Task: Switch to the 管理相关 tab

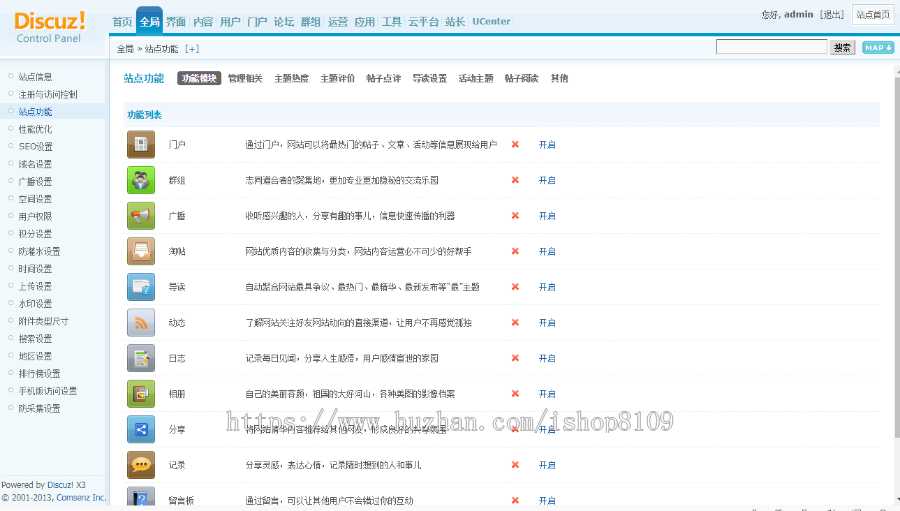Action: 245,78
